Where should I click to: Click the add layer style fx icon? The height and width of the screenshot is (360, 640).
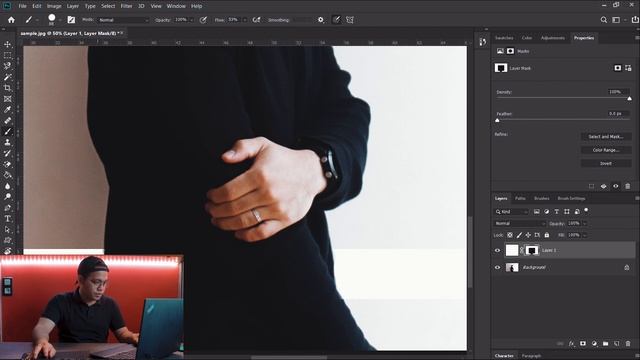click(571, 344)
